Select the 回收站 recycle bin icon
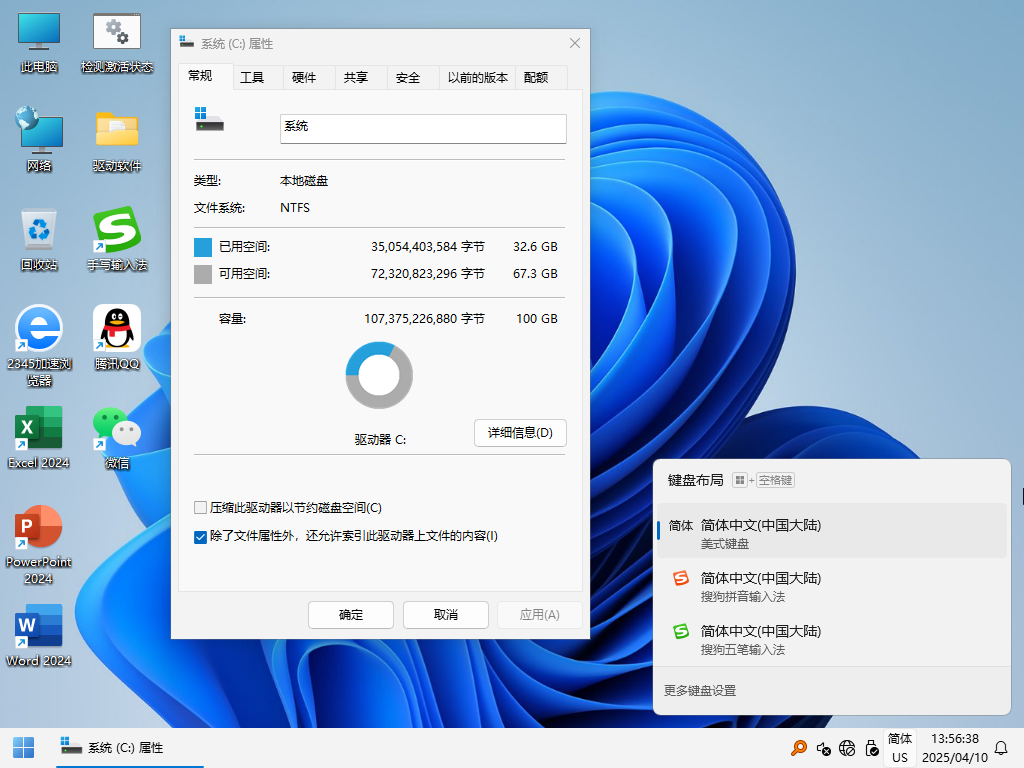This screenshot has width=1024, height=768. (x=39, y=239)
